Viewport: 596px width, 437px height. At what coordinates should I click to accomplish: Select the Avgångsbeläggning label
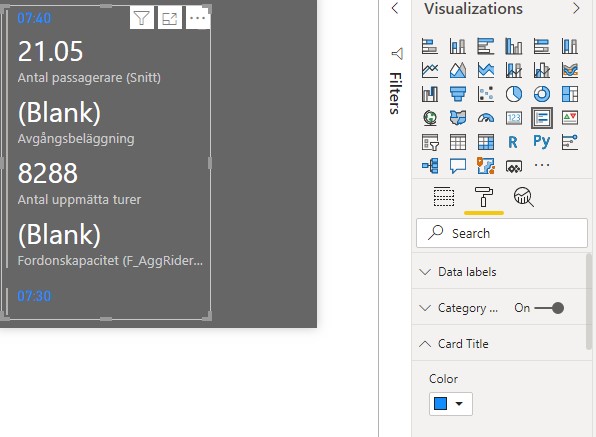pos(76,139)
